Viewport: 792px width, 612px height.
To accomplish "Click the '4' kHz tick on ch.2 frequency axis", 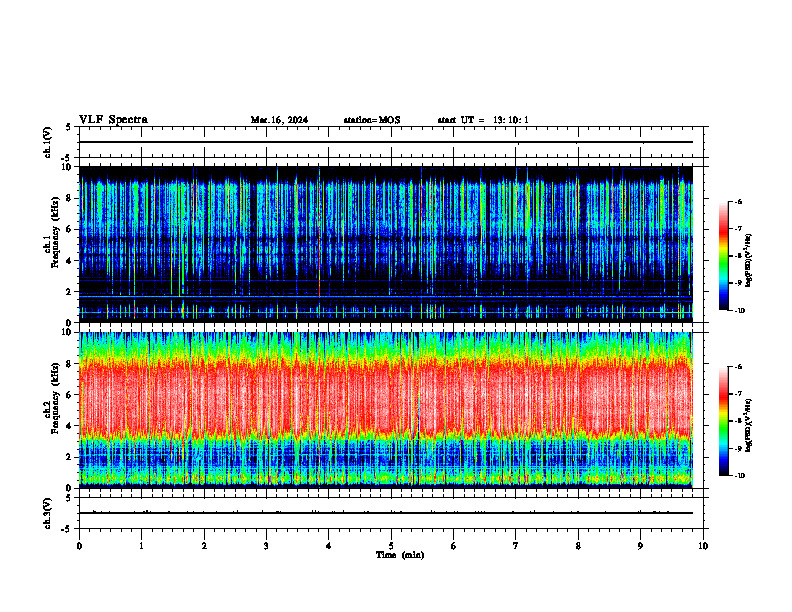I will (70, 426).
